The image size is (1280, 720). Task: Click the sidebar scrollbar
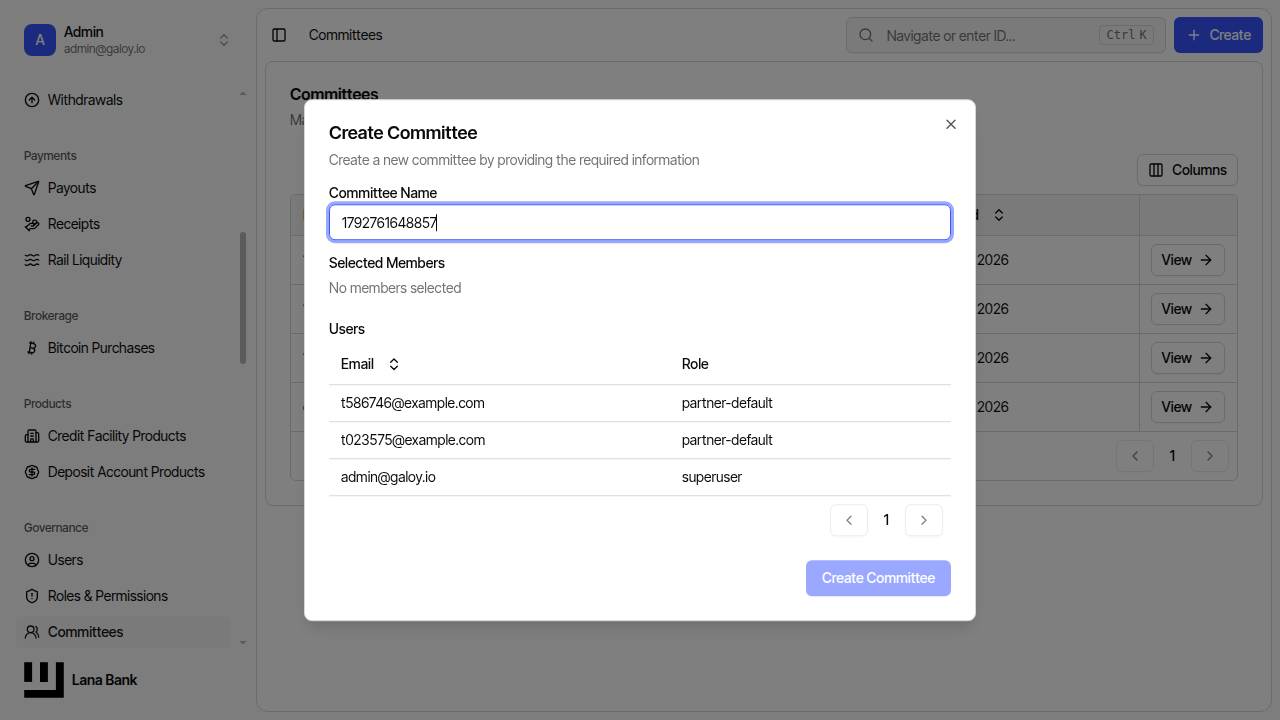(x=243, y=298)
